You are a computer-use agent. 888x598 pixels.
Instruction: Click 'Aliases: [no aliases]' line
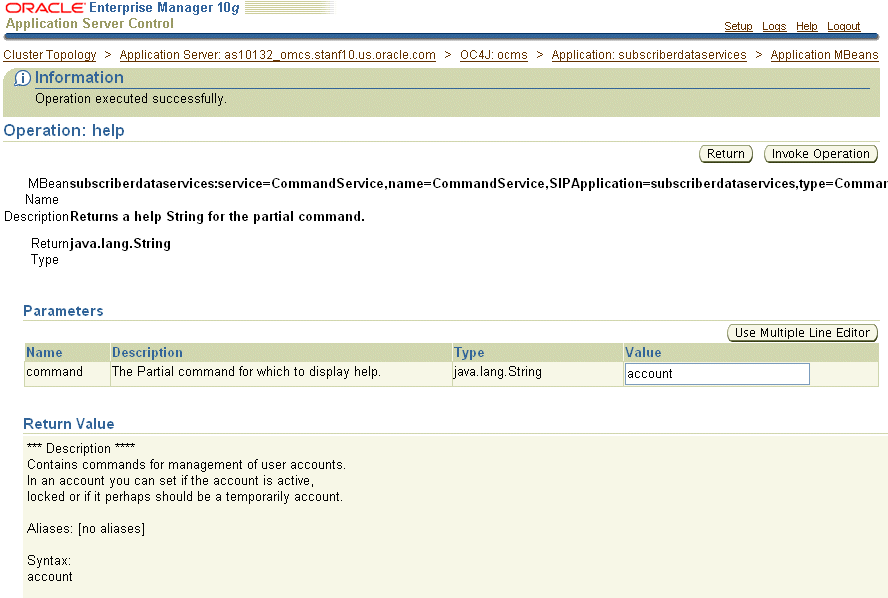pyautogui.click(x=86, y=528)
